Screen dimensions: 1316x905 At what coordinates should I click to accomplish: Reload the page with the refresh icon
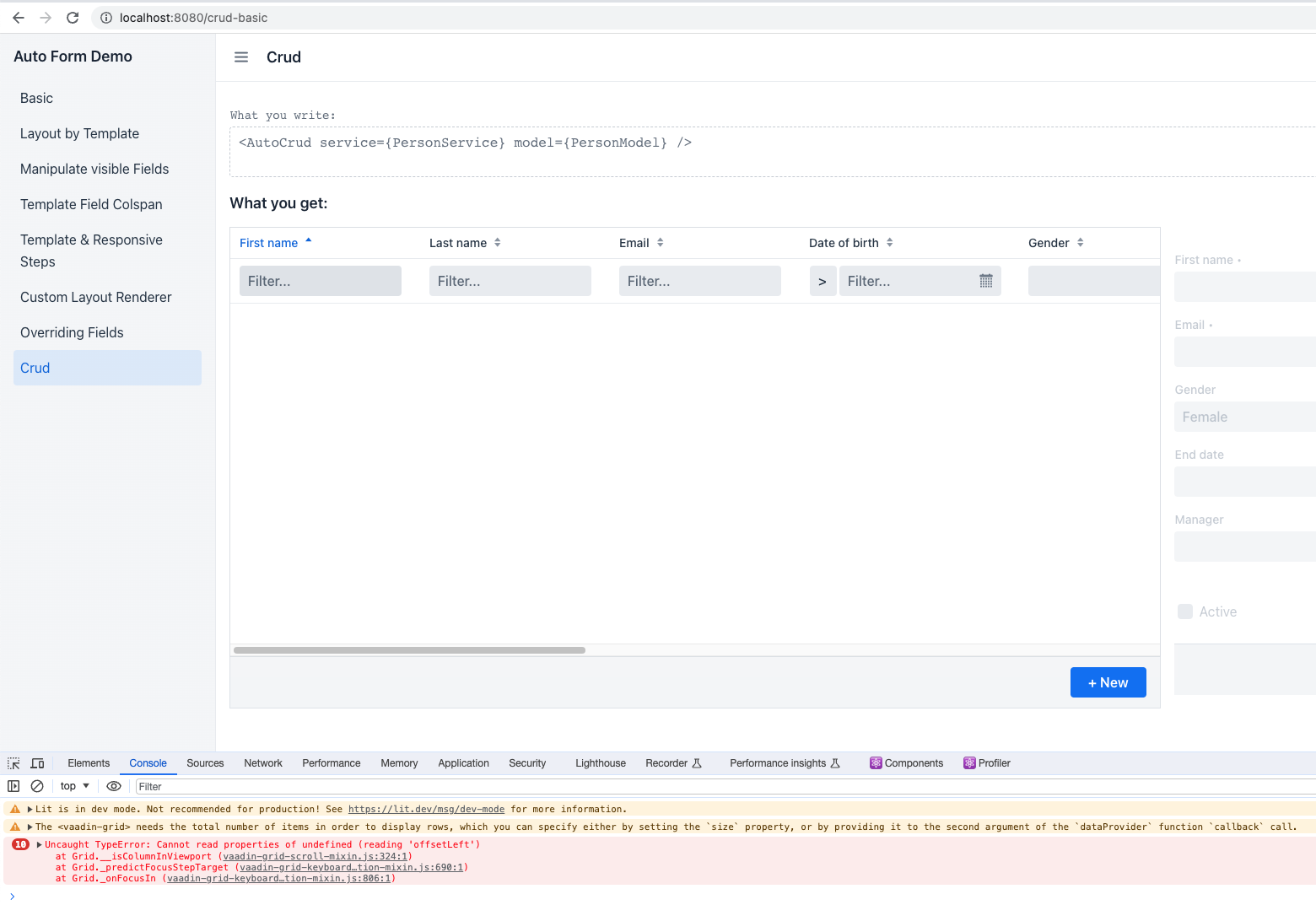(x=72, y=17)
